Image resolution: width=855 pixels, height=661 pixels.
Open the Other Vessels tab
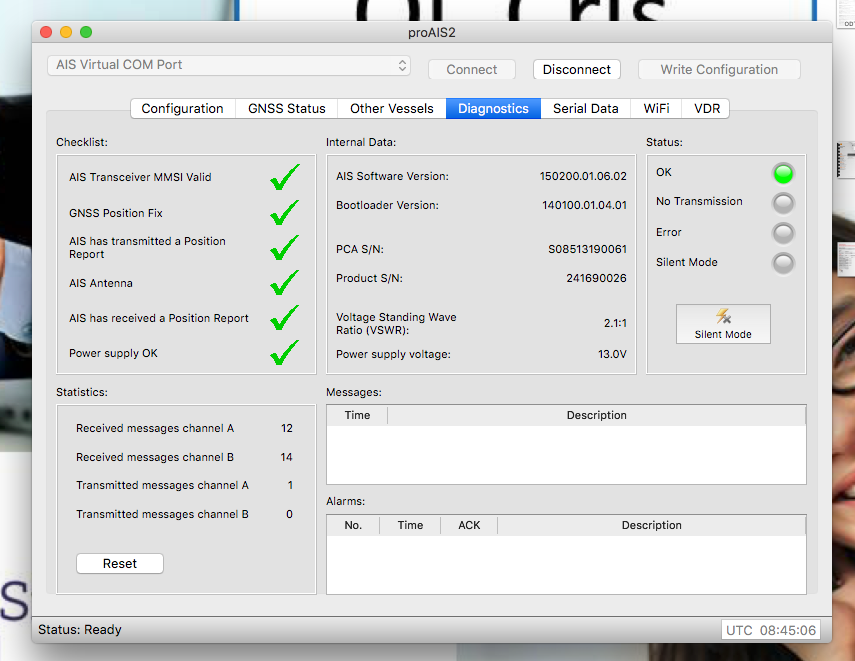pos(392,109)
